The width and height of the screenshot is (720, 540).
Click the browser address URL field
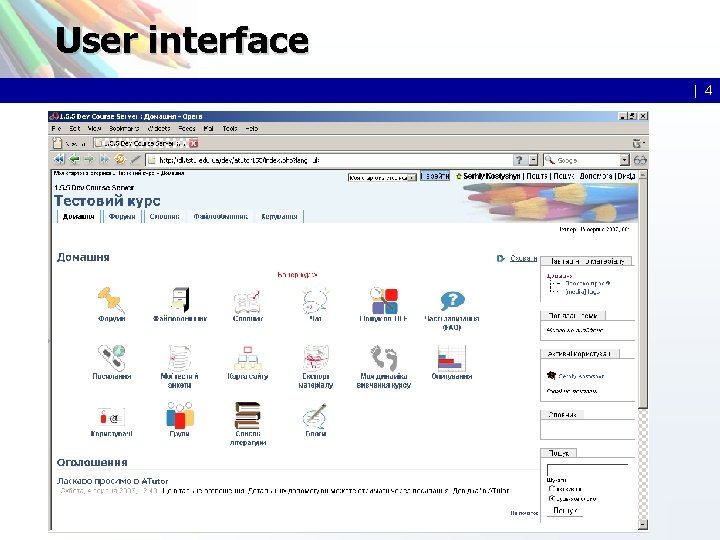pyautogui.click(x=328, y=160)
